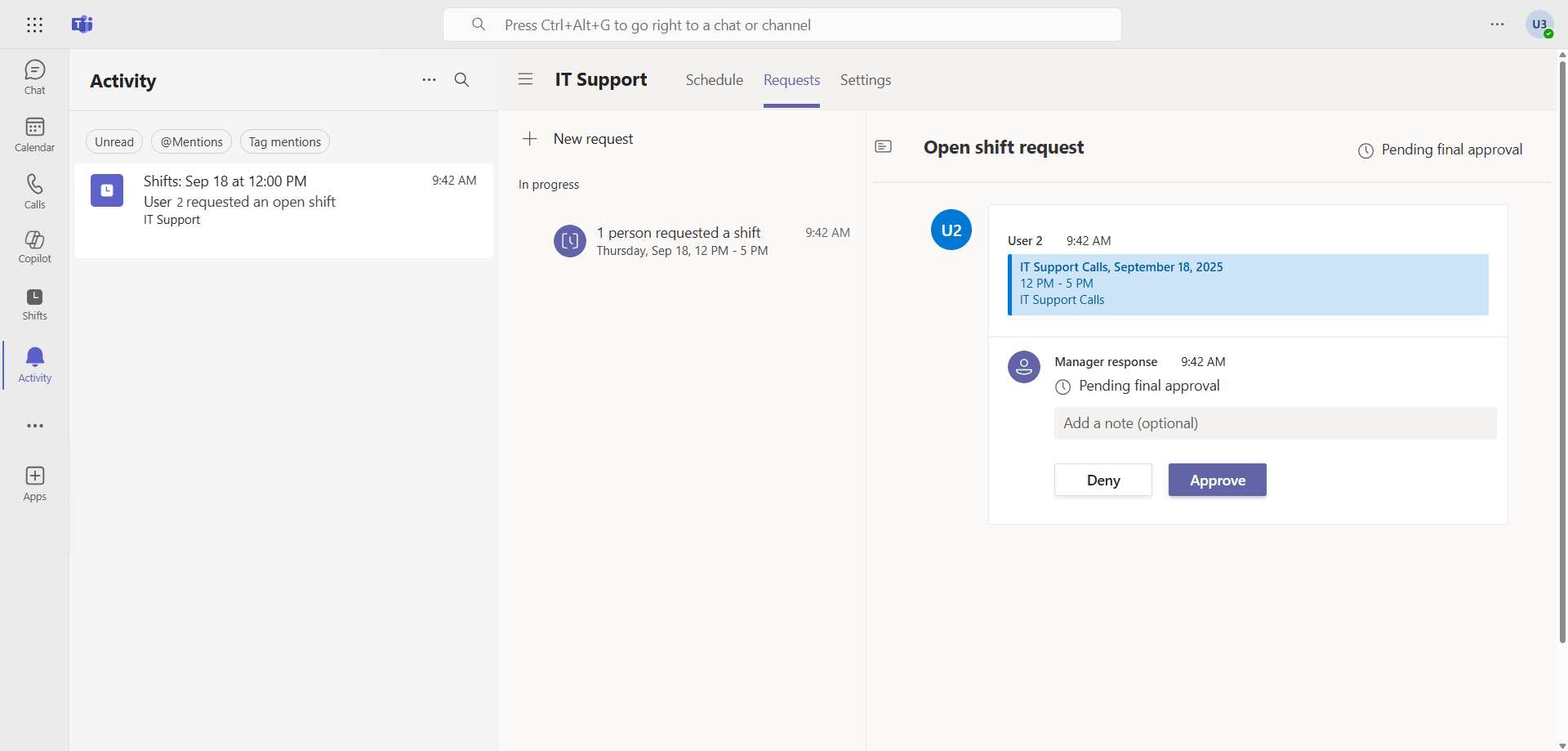Approve the open shift request
The width and height of the screenshot is (1568, 751).
click(x=1217, y=481)
